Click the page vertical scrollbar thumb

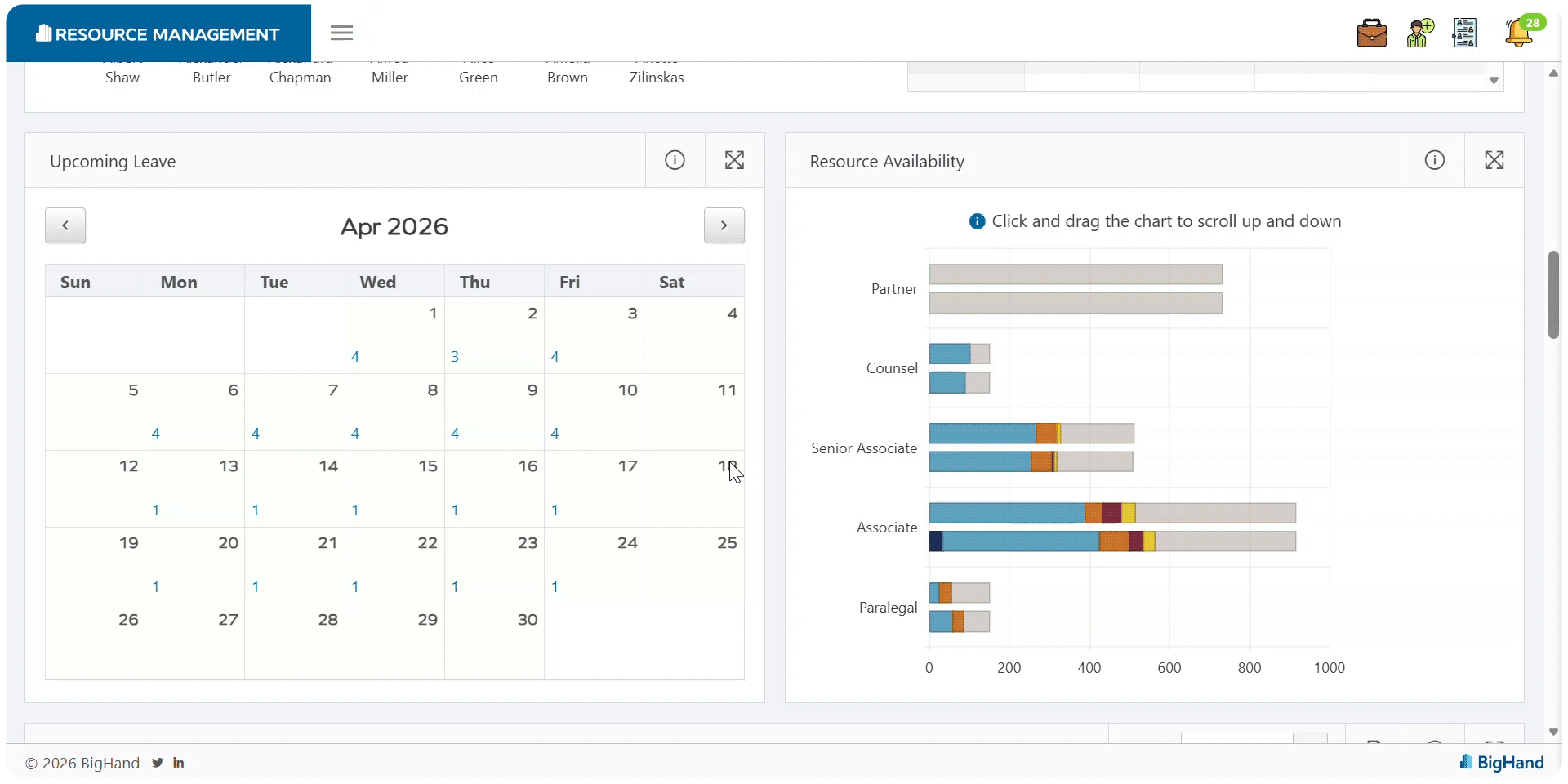pyautogui.click(x=1553, y=295)
